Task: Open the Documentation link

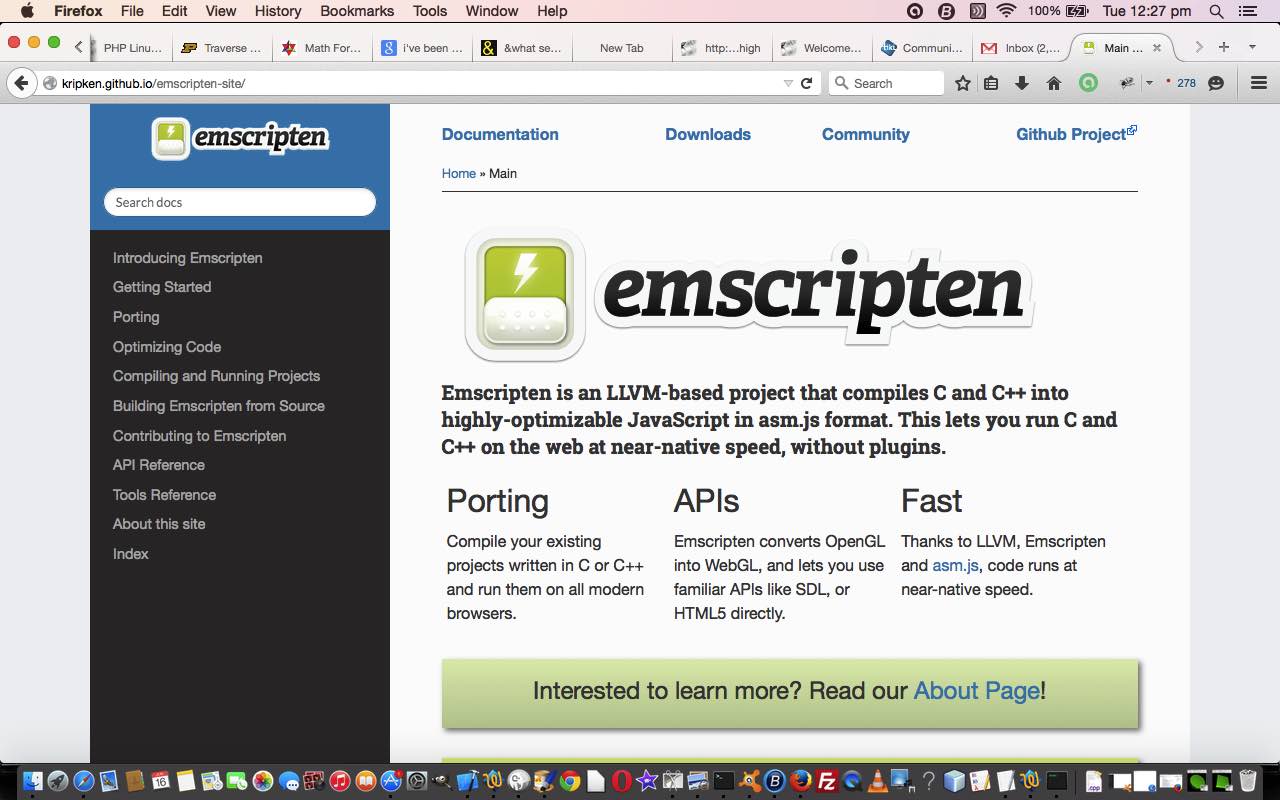Action: [500, 134]
